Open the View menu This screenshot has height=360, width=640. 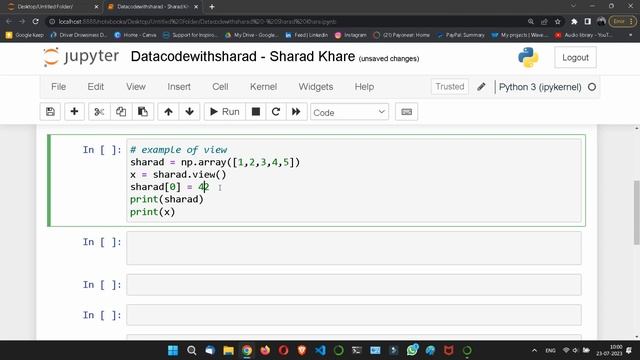click(136, 87)
